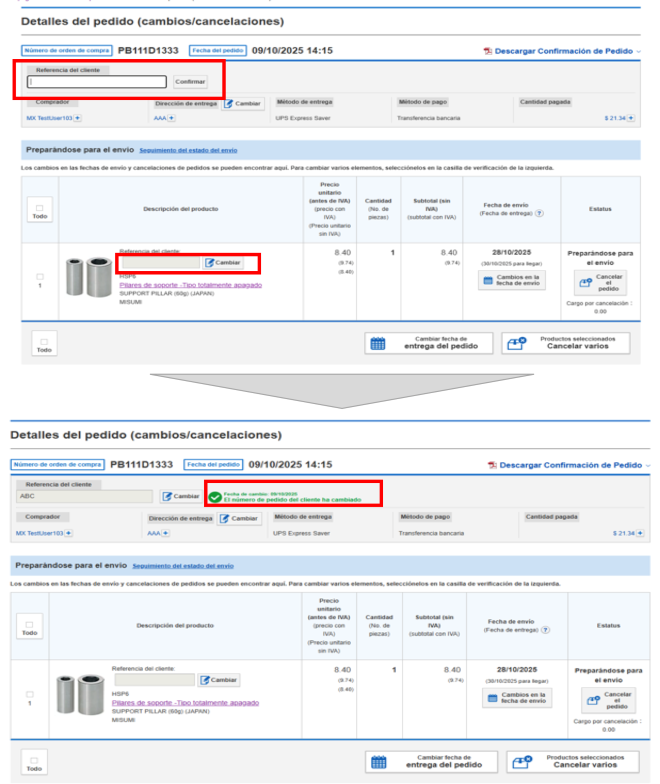Expand AAA delivery address plus in lower panel

[x=166, y=533]
